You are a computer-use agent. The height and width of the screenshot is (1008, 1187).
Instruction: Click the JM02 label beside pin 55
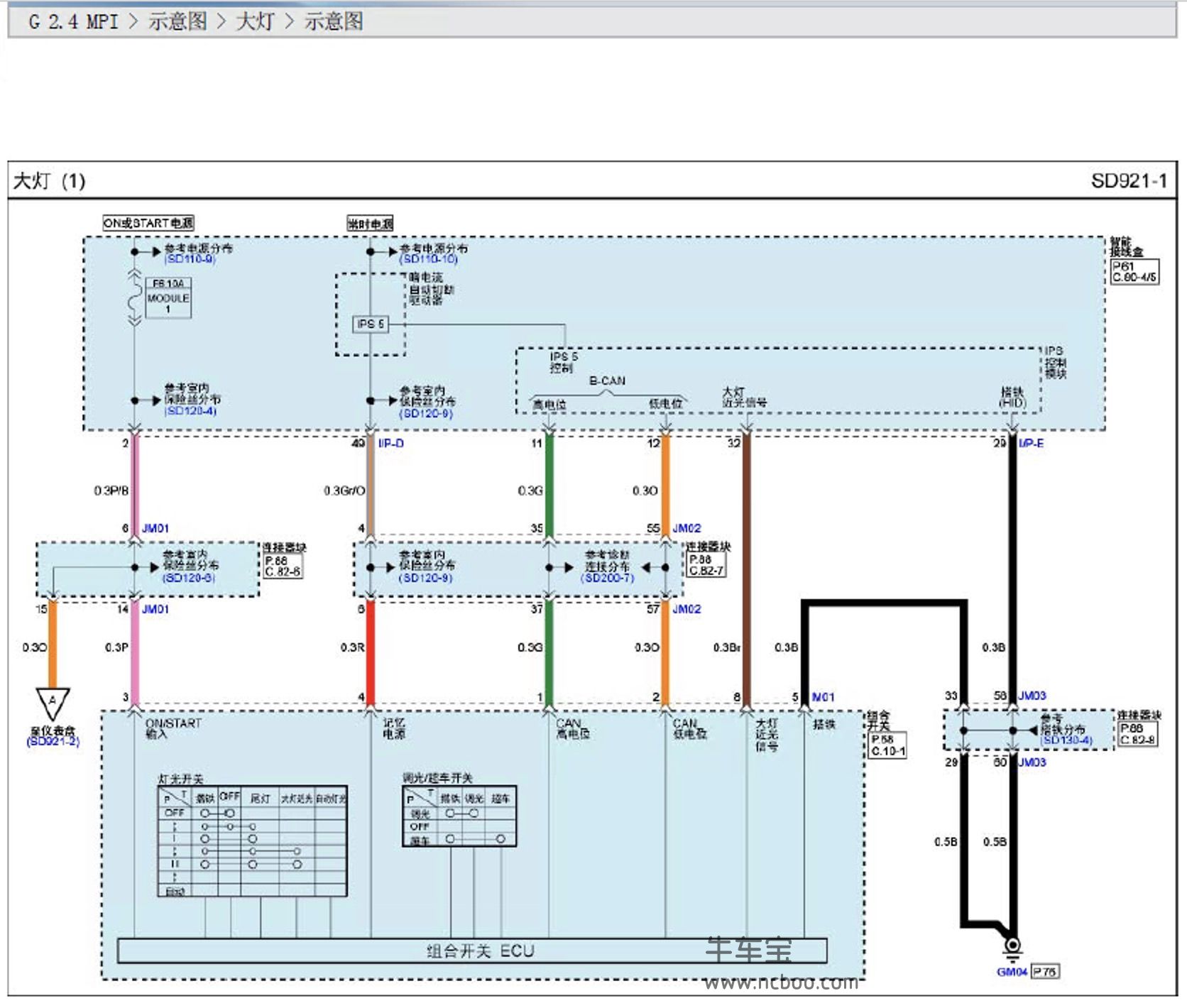687,528
